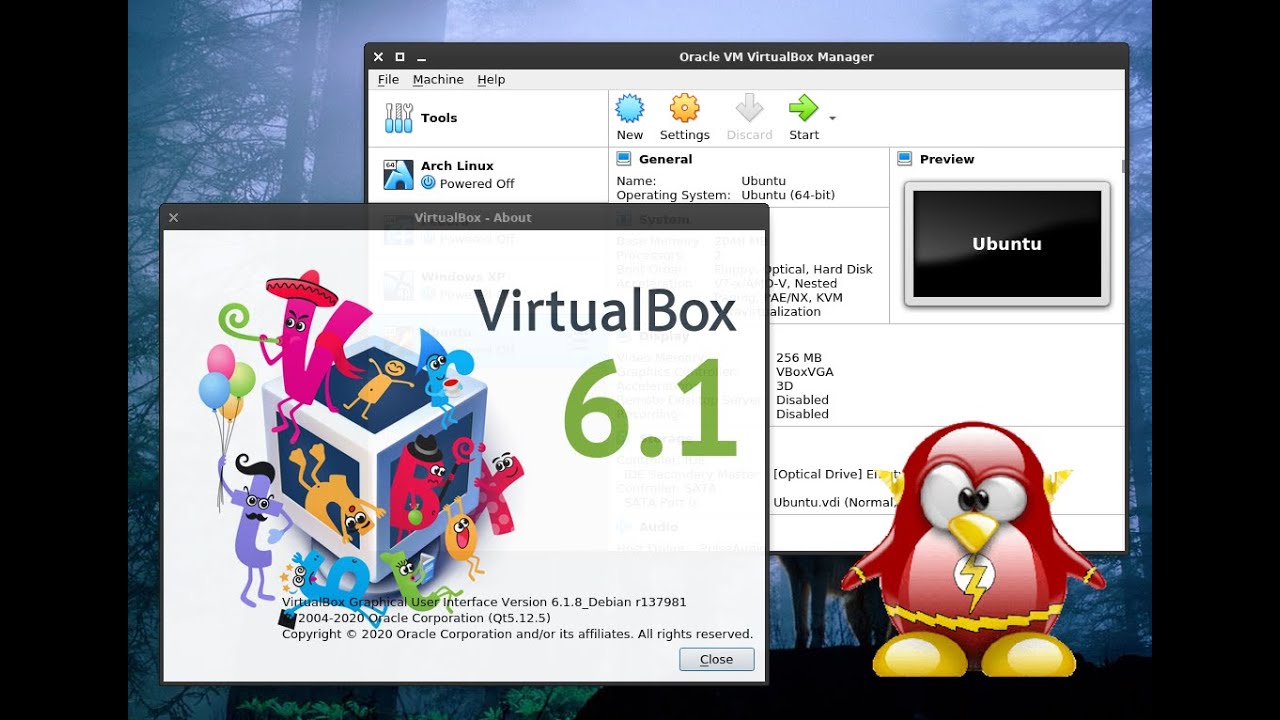Viewport: 1280px width, 720px height.
Task: Open the File menu
Action: [x=388, y=79]
